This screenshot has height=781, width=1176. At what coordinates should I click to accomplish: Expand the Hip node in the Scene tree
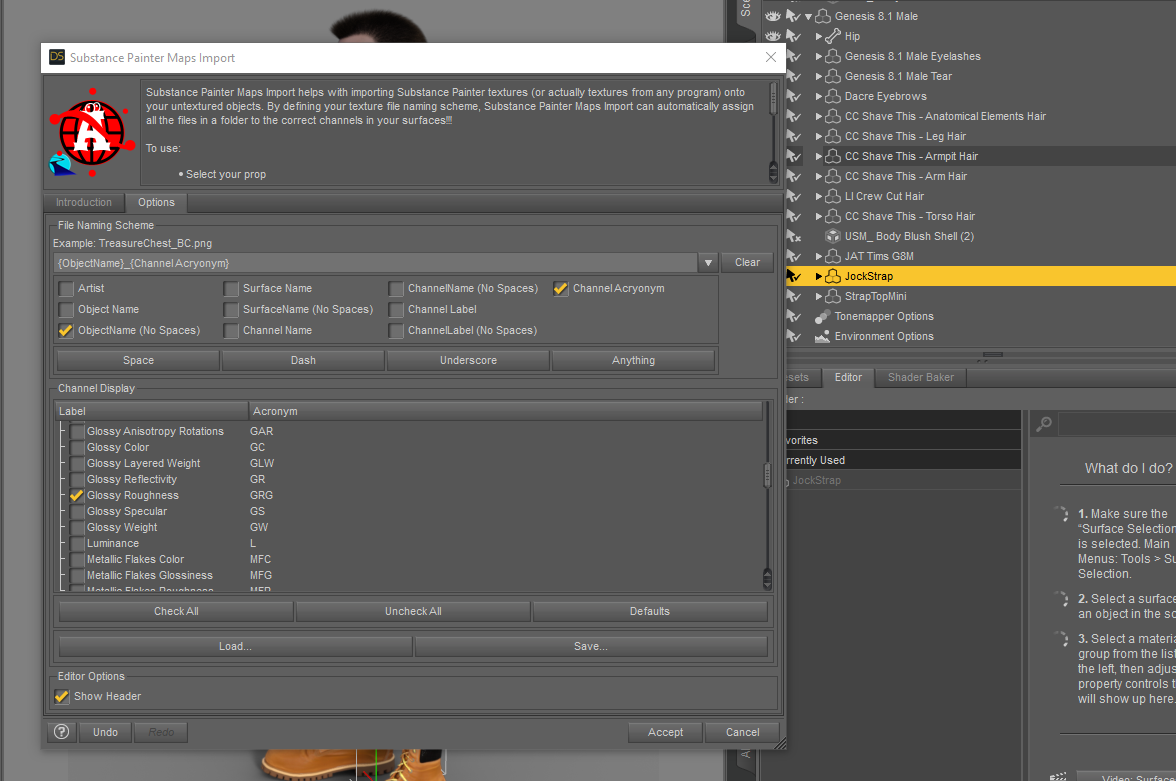[x=819, y=36]
